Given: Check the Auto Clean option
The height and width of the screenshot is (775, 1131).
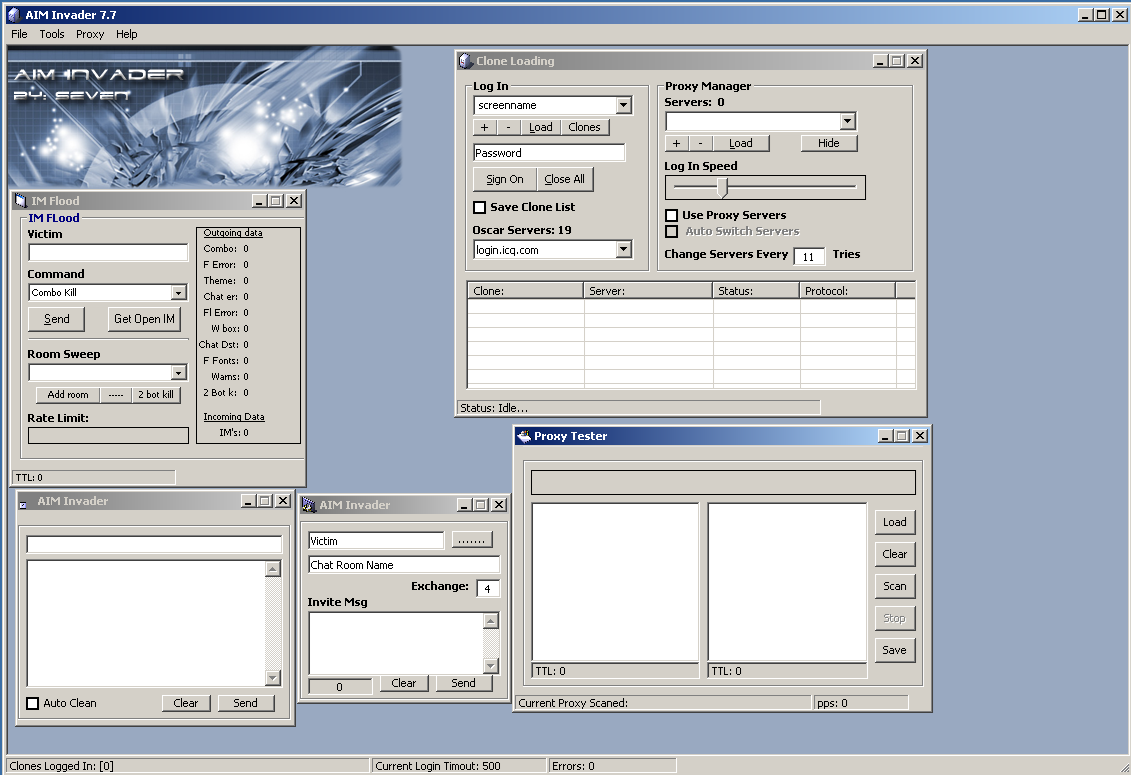Looking at the screenshot, I should pyautogui.click(x=33, y=703).
